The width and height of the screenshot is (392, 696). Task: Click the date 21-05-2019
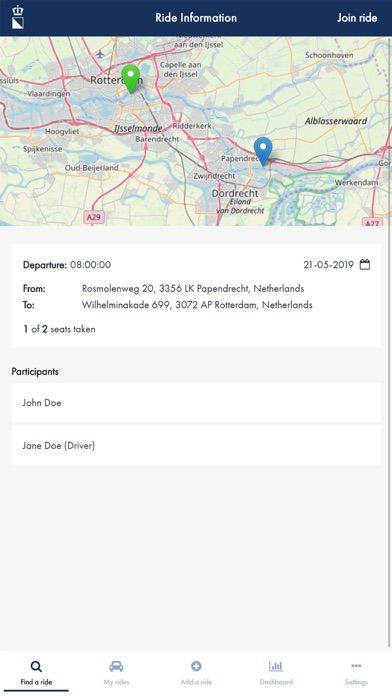[329, 265]
